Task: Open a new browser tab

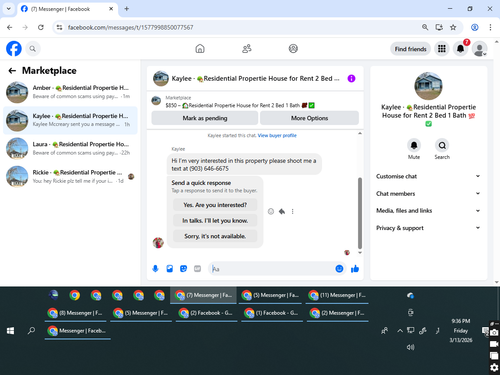Action: pyautogui.click(x=127, y=9)
